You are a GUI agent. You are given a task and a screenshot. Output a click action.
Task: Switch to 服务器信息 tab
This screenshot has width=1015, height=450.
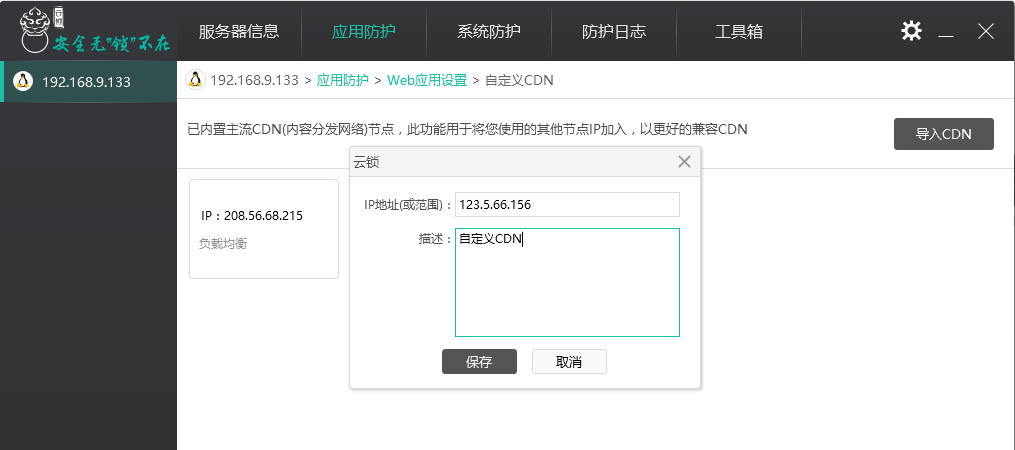click(239, 31)
